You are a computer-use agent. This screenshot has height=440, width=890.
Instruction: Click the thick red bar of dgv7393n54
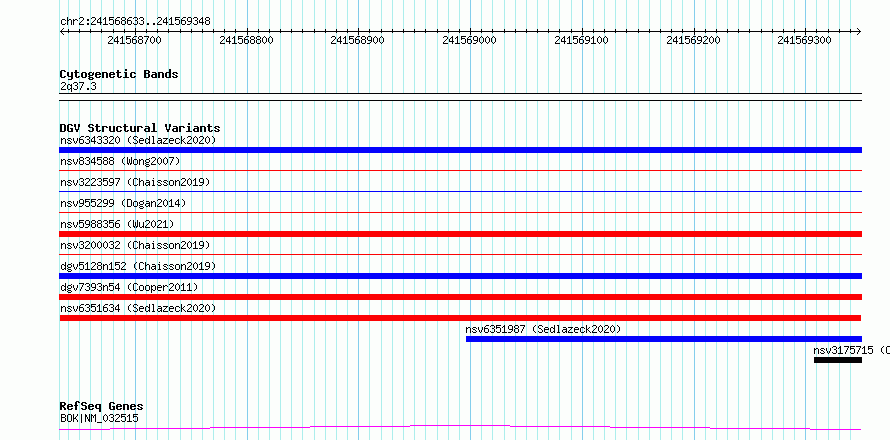(x=460, y=297)
